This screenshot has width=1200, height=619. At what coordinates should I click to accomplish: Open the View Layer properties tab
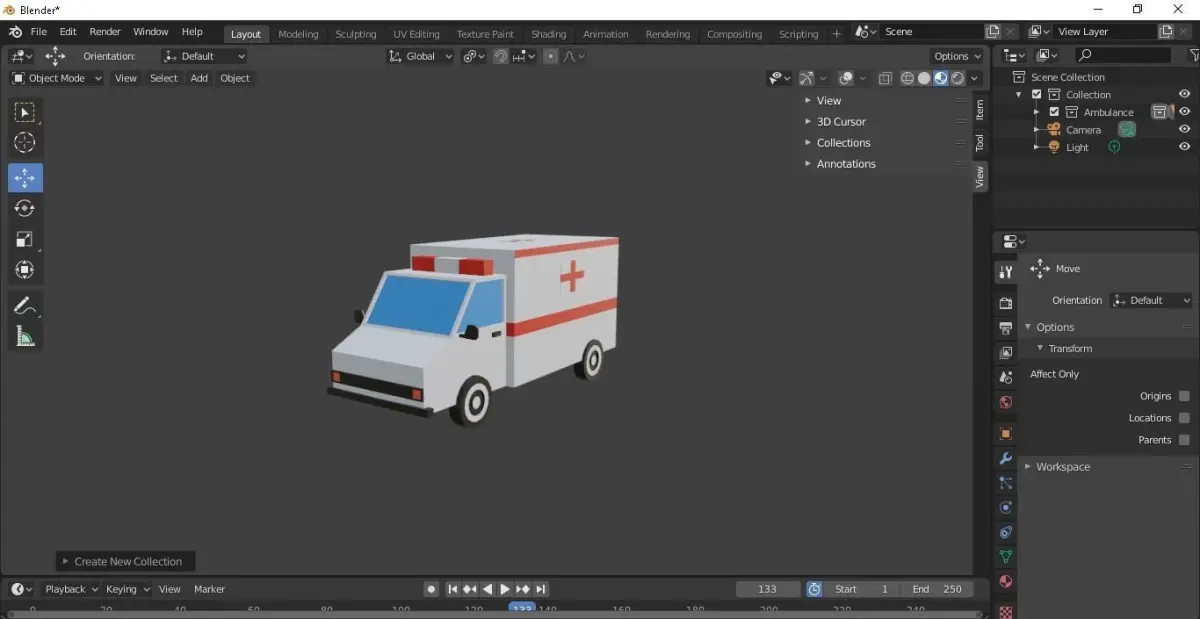(1006, 353)
